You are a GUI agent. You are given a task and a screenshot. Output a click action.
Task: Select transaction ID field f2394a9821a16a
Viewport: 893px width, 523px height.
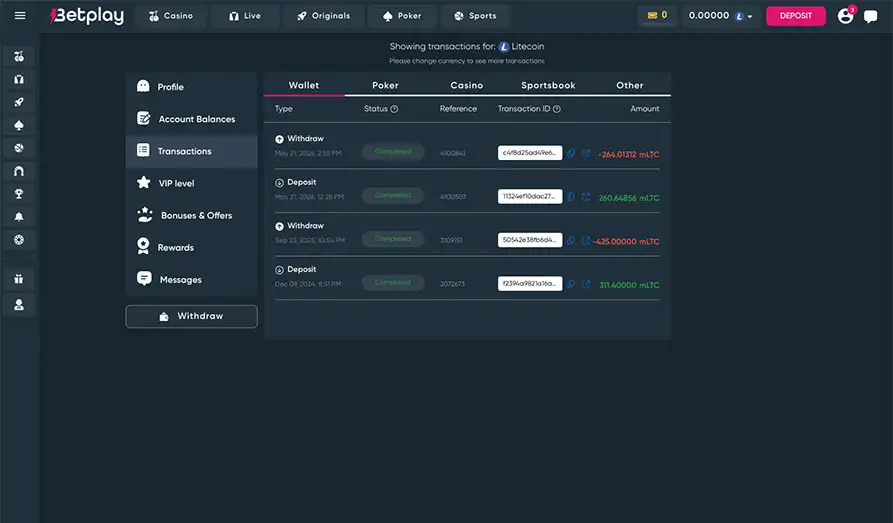pos(530,284)
